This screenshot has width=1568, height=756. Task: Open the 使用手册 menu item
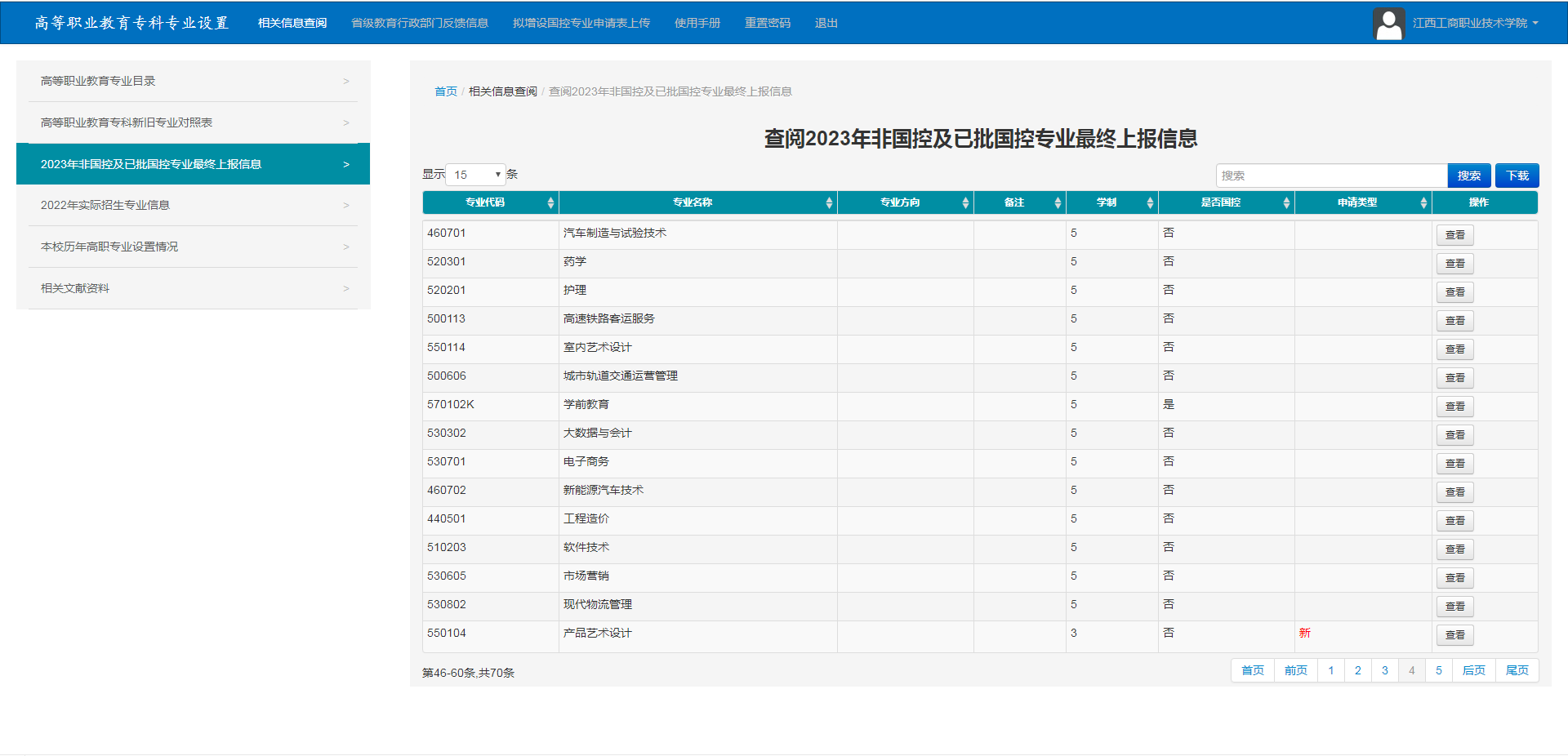(697, 23)
